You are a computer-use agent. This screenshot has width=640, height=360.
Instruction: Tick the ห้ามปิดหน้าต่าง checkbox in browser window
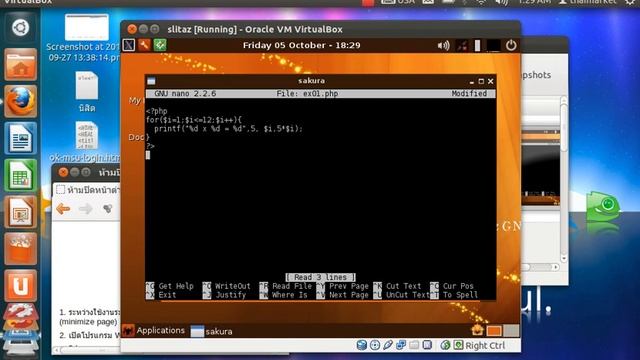(x=61, y=189)
